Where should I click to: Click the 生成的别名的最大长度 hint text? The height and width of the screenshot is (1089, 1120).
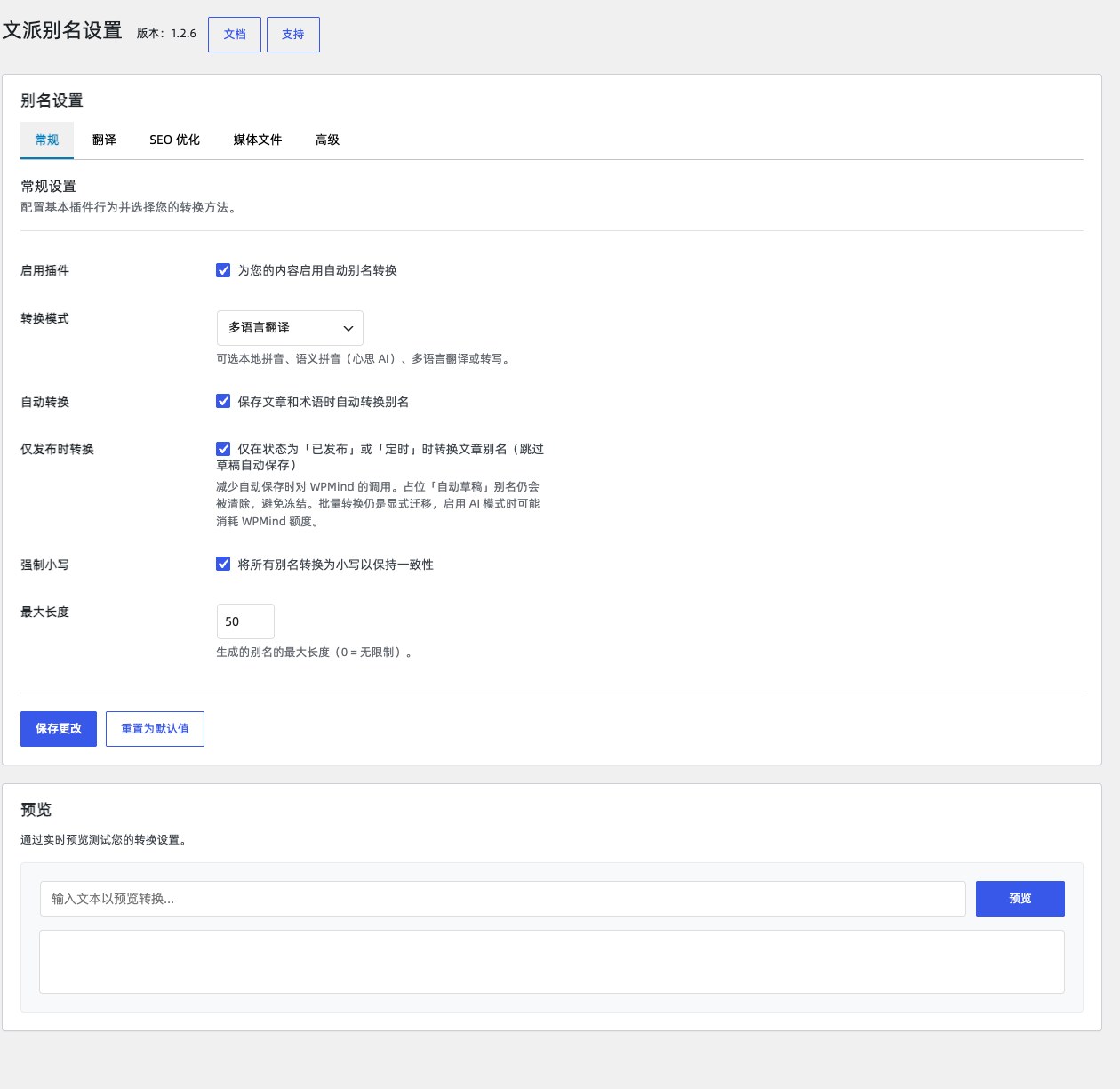(316, 653)
